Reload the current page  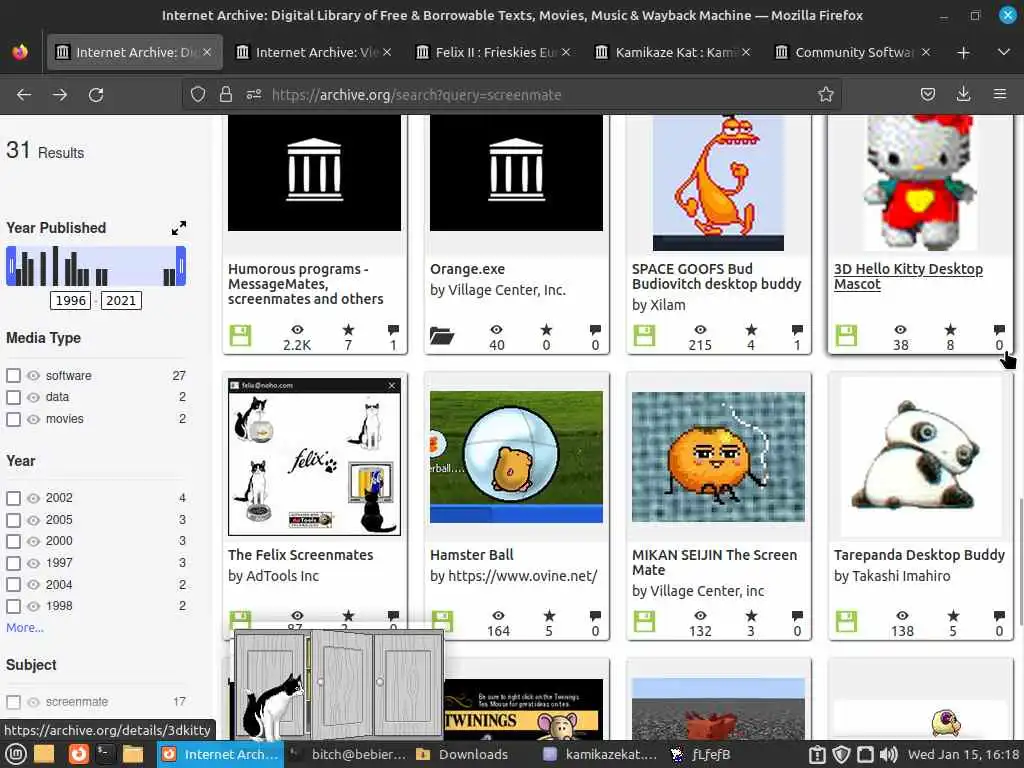coord(96,95)
